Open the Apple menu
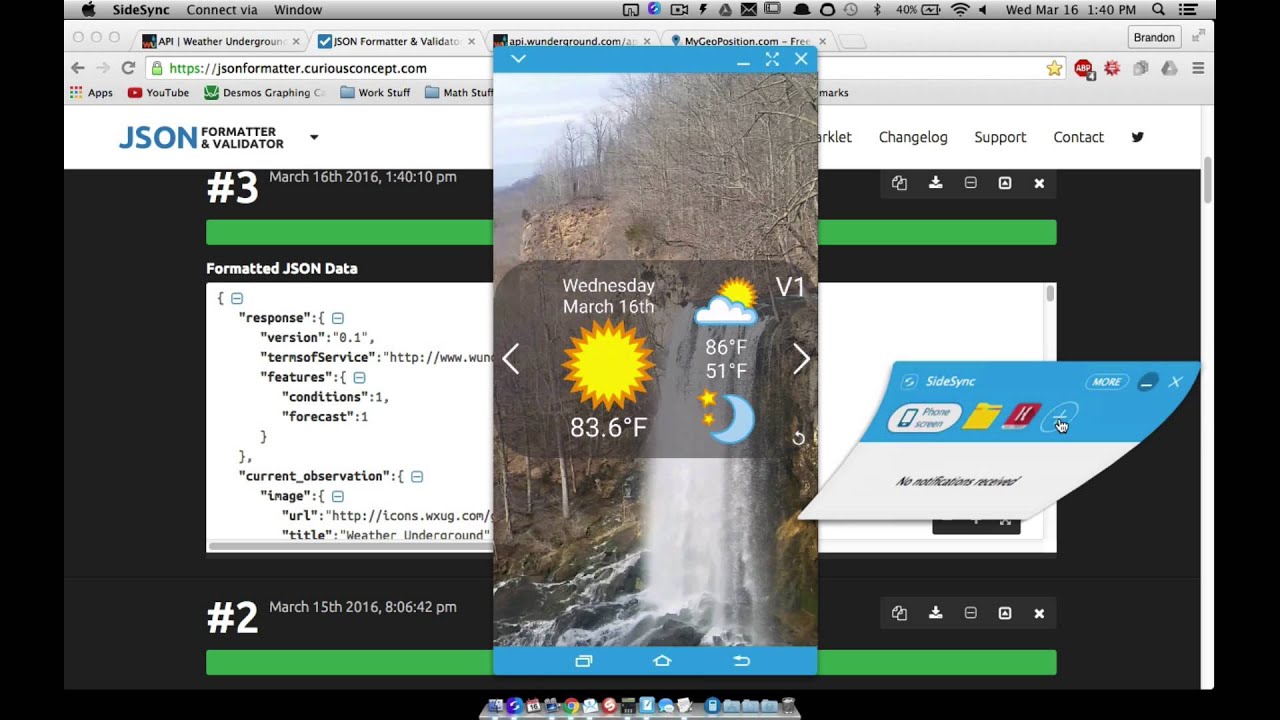Image resolution: width=1280 pixels, height=720 pixels. 88,10
